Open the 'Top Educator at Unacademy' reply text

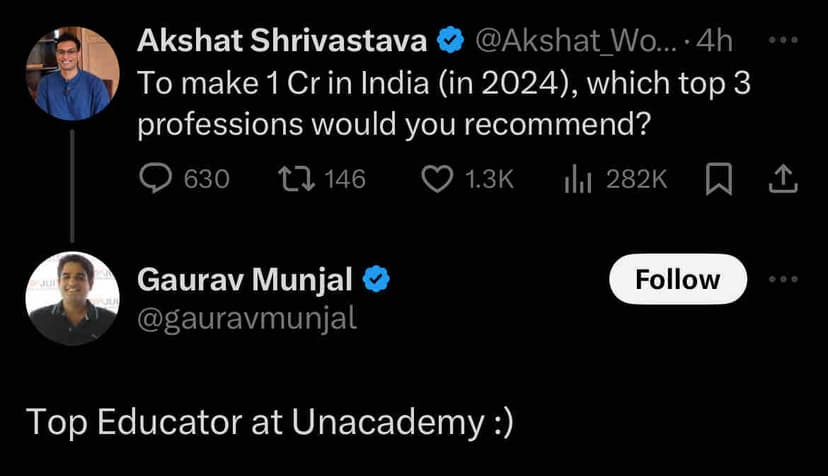269,422
